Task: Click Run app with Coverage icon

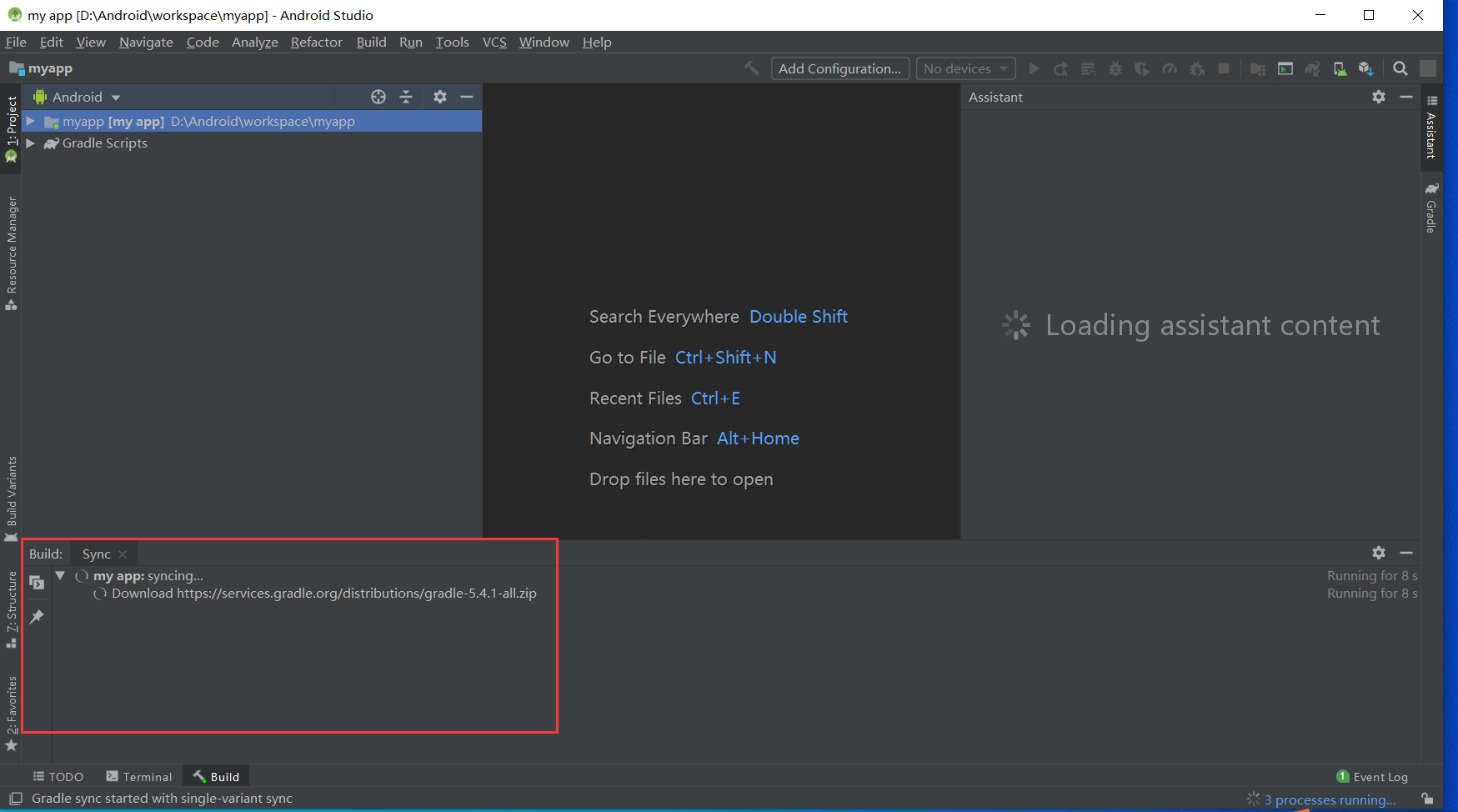Action: [1142, 68]
